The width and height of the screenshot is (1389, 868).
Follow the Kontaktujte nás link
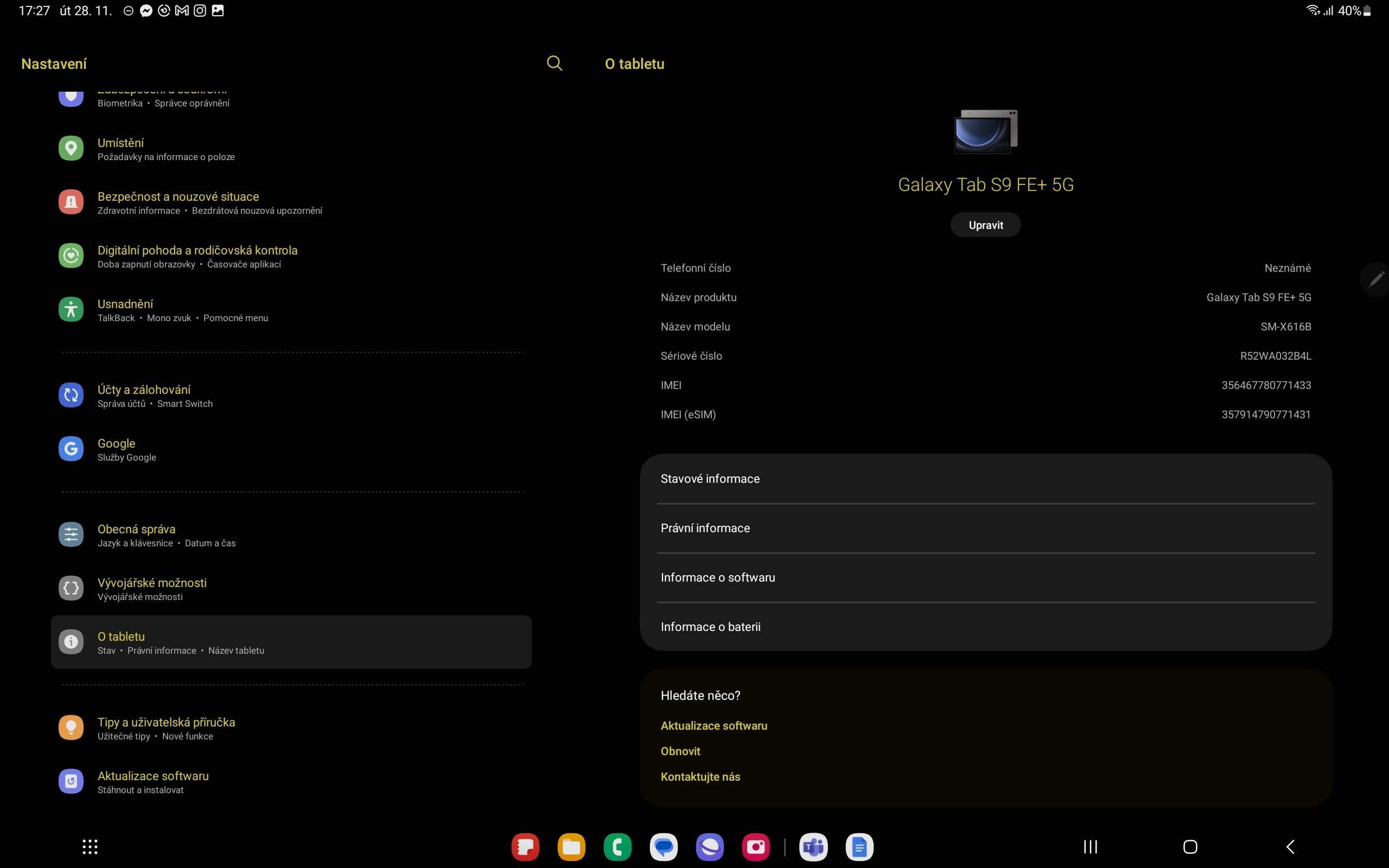tap(700, 777)
